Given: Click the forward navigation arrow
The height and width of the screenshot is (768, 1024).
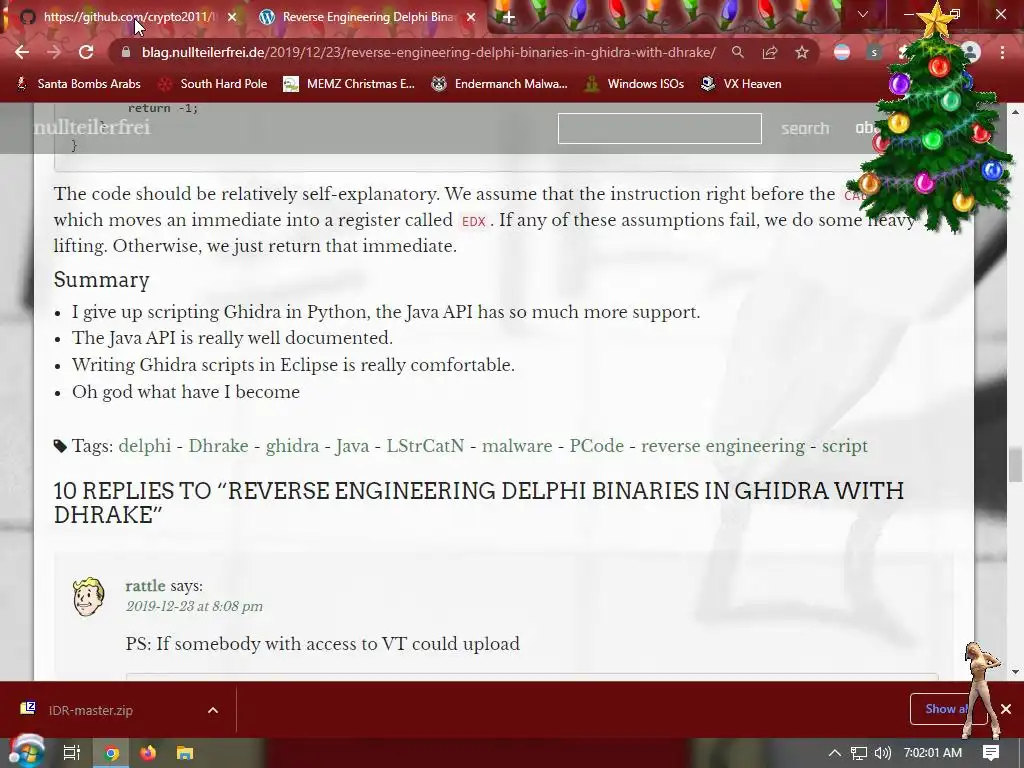Looking at the screenshot, I should (54, 52).
